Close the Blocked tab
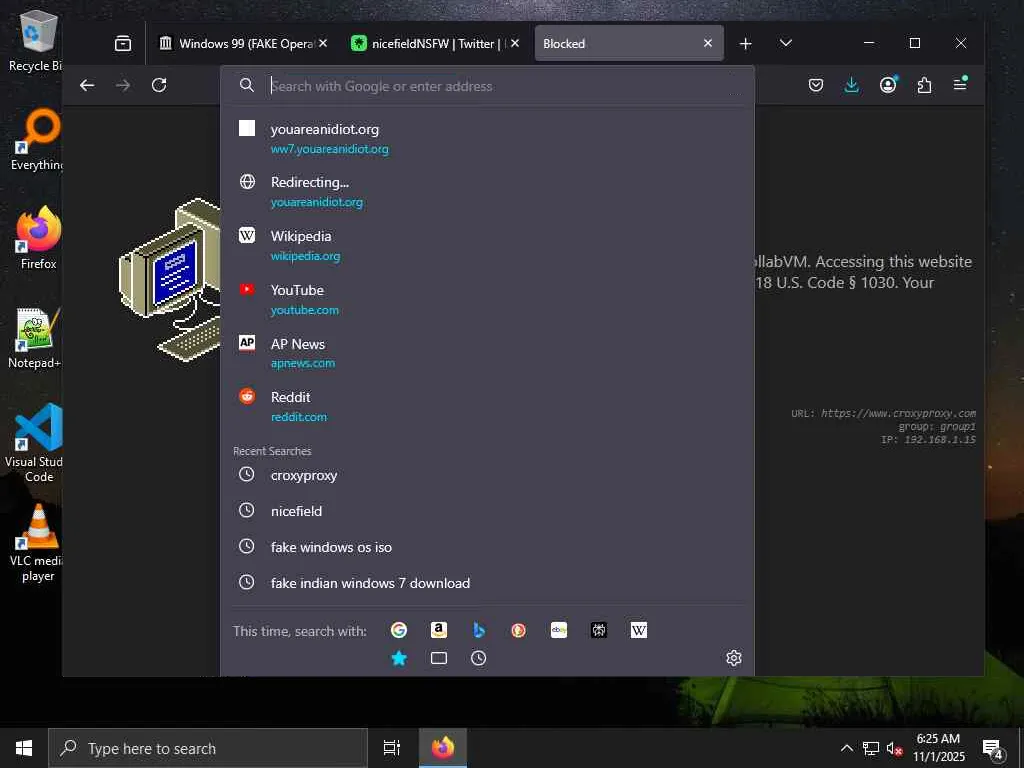This screenshot has width=1024, height=768. click(708, 44)
